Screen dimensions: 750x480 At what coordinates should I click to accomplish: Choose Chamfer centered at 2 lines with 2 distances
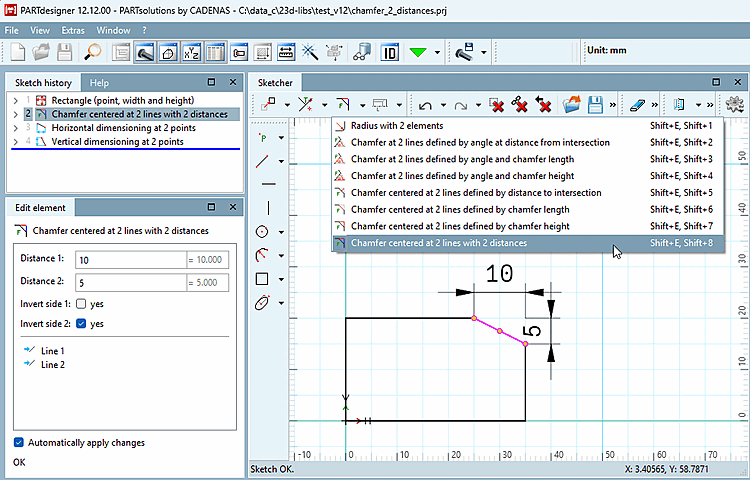(528, 243)
